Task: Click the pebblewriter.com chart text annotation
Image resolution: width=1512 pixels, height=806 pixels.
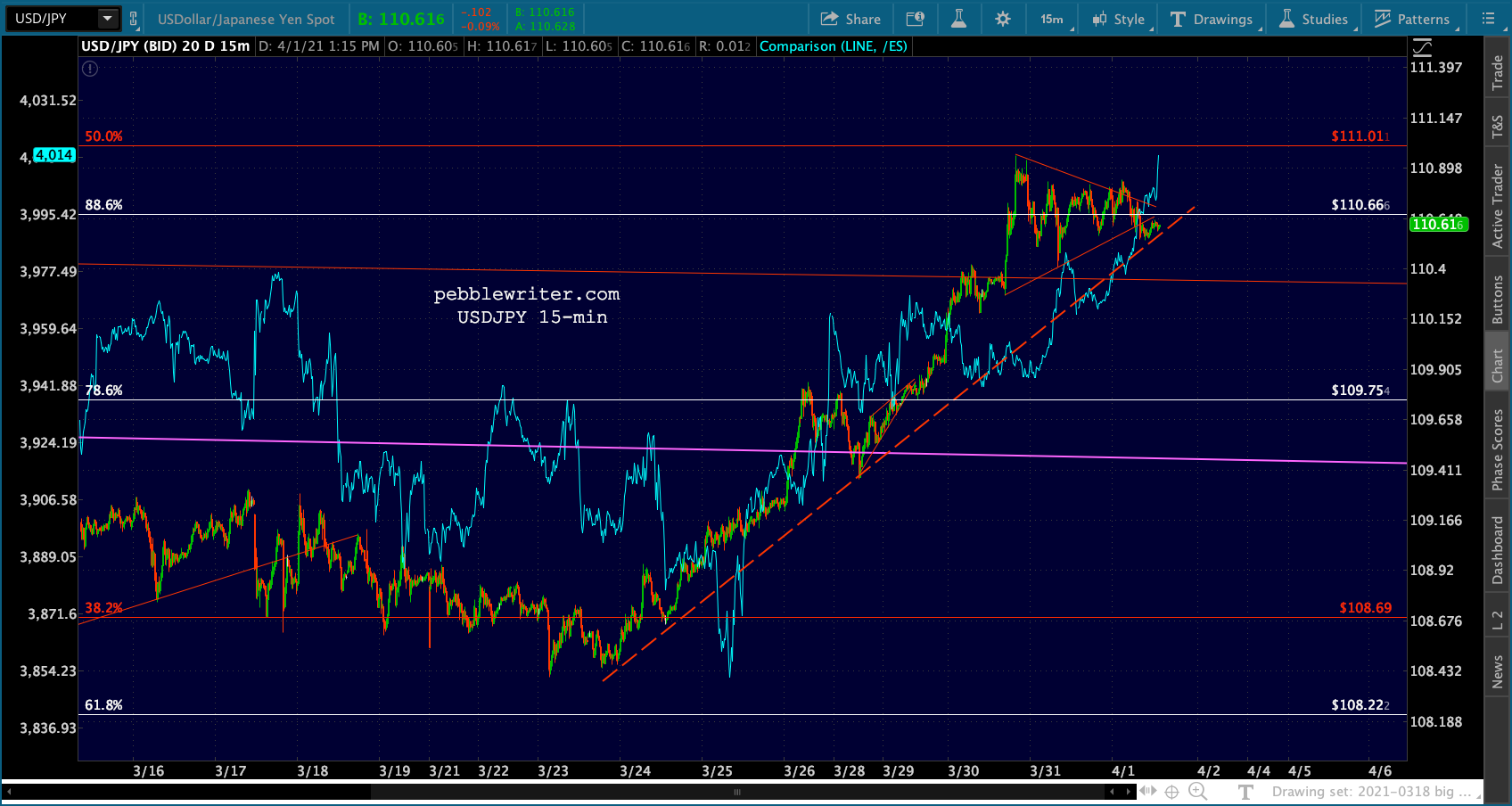Action: point(527,294)
